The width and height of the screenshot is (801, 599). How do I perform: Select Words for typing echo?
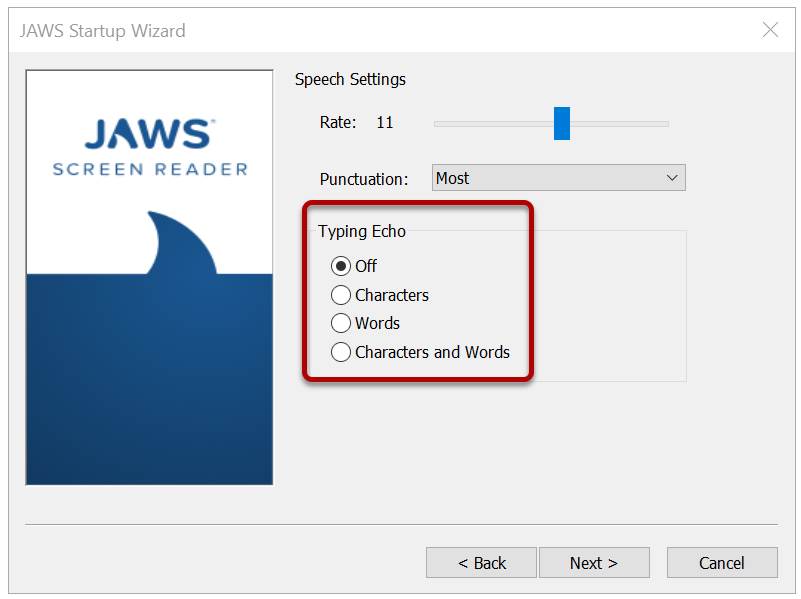341,323
